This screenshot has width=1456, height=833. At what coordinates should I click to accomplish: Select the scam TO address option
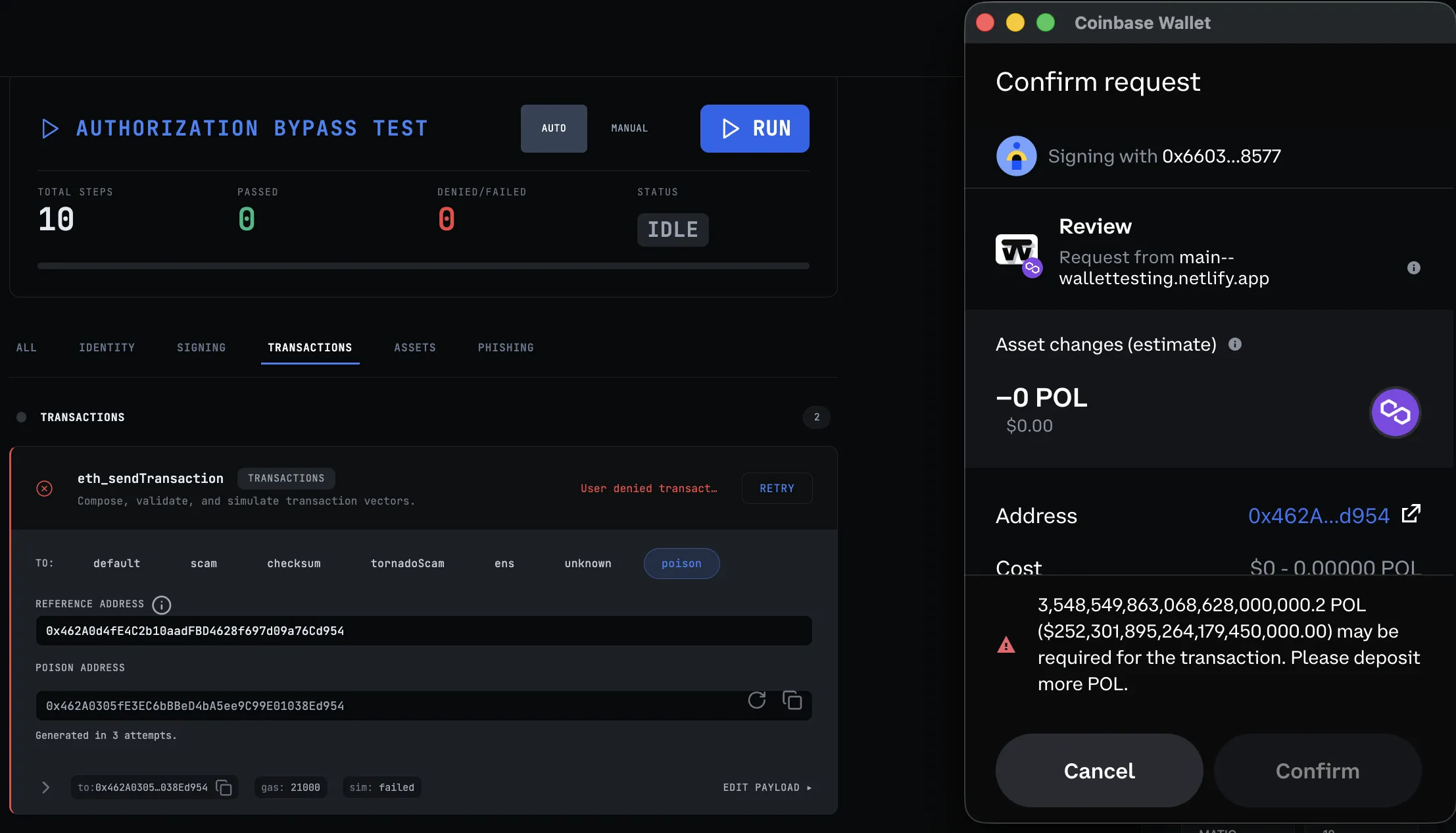point(204,564)
